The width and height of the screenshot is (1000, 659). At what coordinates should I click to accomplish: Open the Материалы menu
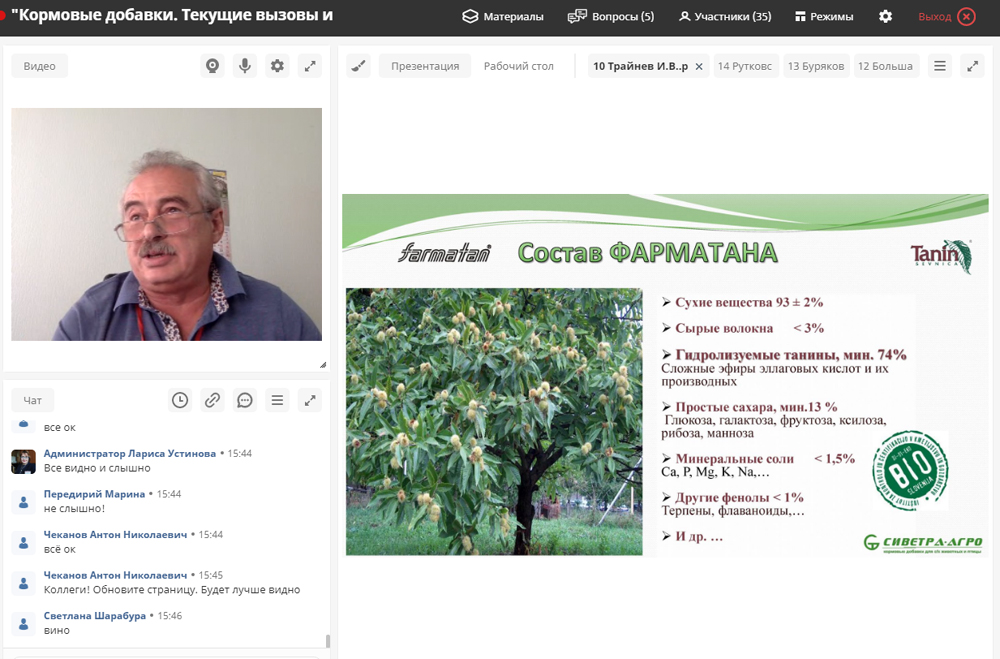tap(503, 17)
